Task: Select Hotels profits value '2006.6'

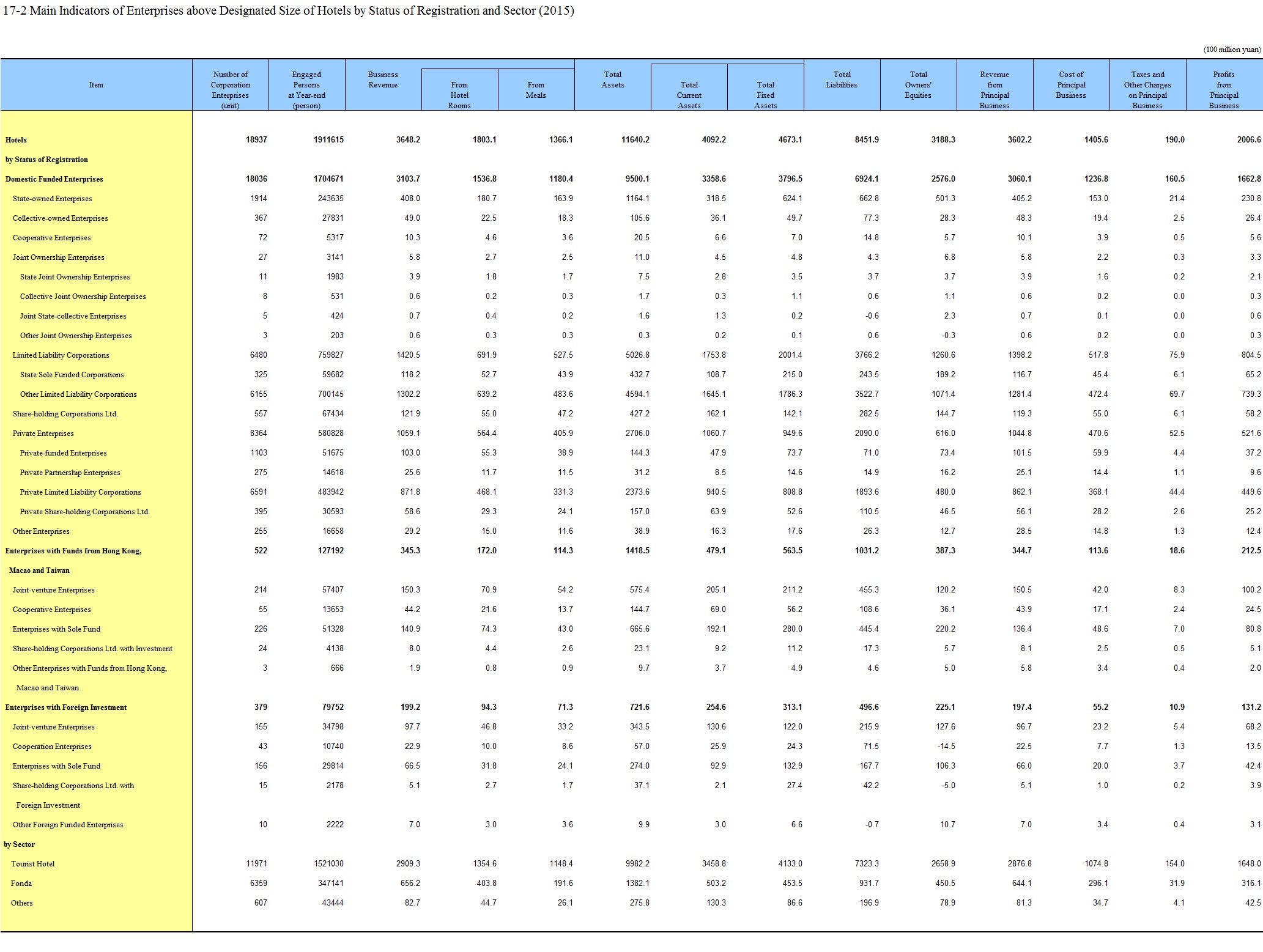Action: tap(1249, 140)
